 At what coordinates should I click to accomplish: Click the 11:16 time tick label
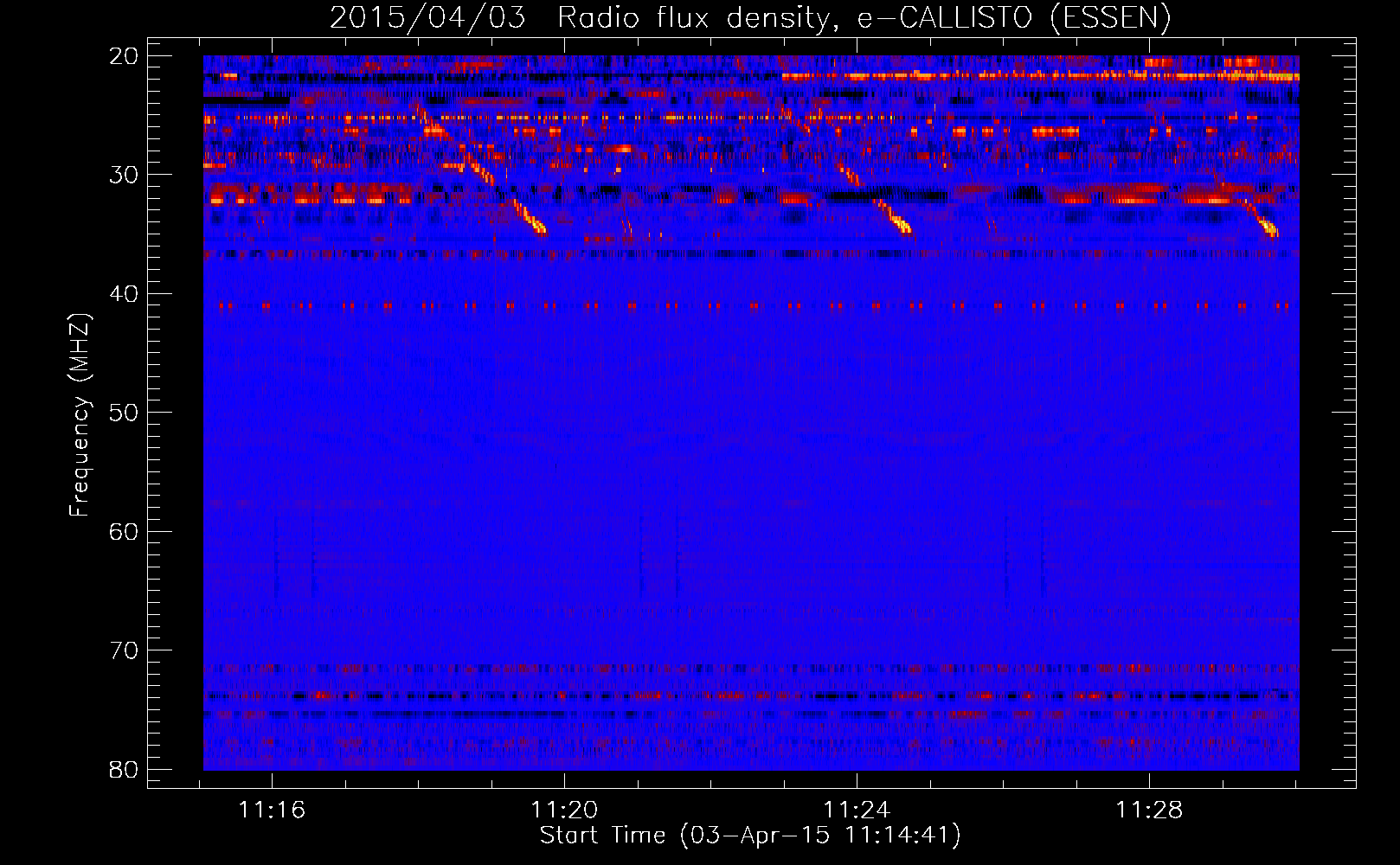click(272, 811)
